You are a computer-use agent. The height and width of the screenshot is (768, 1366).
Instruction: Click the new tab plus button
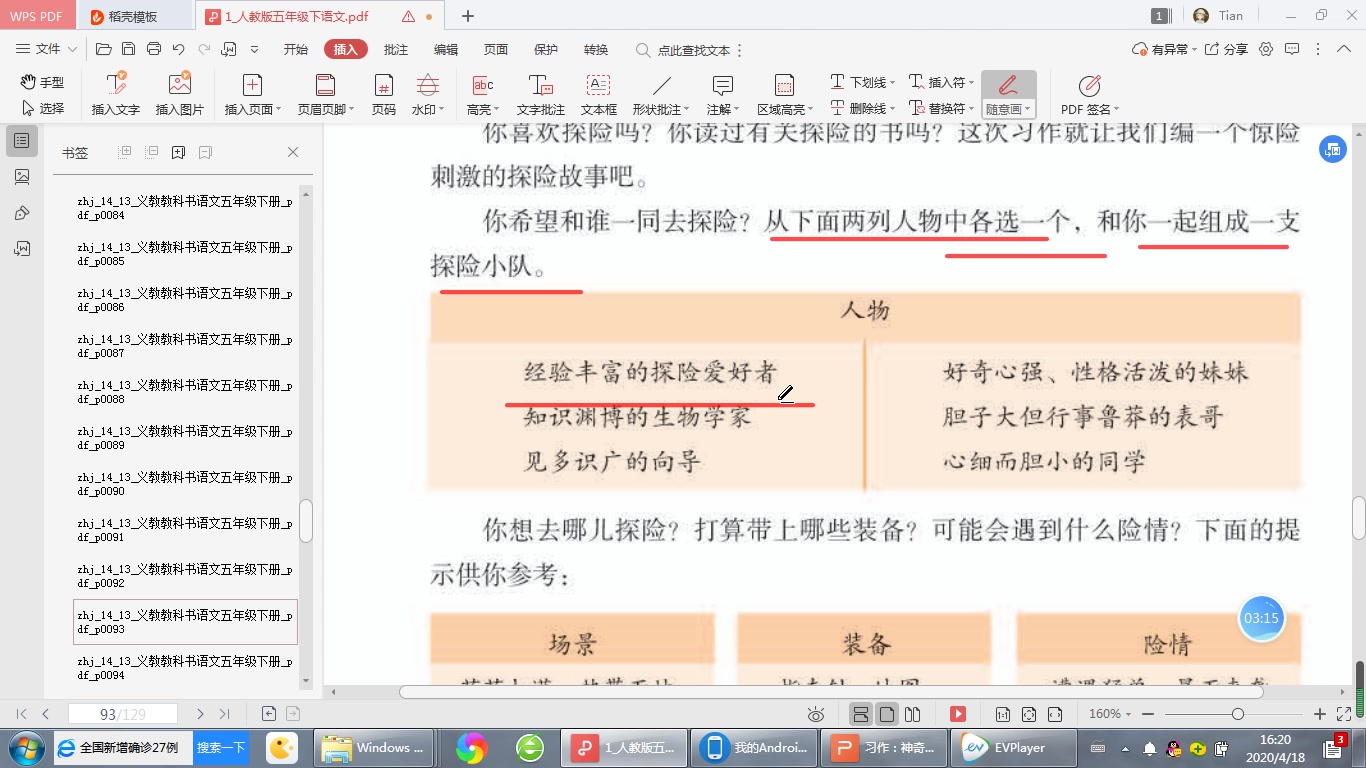(x=468, y=16)
